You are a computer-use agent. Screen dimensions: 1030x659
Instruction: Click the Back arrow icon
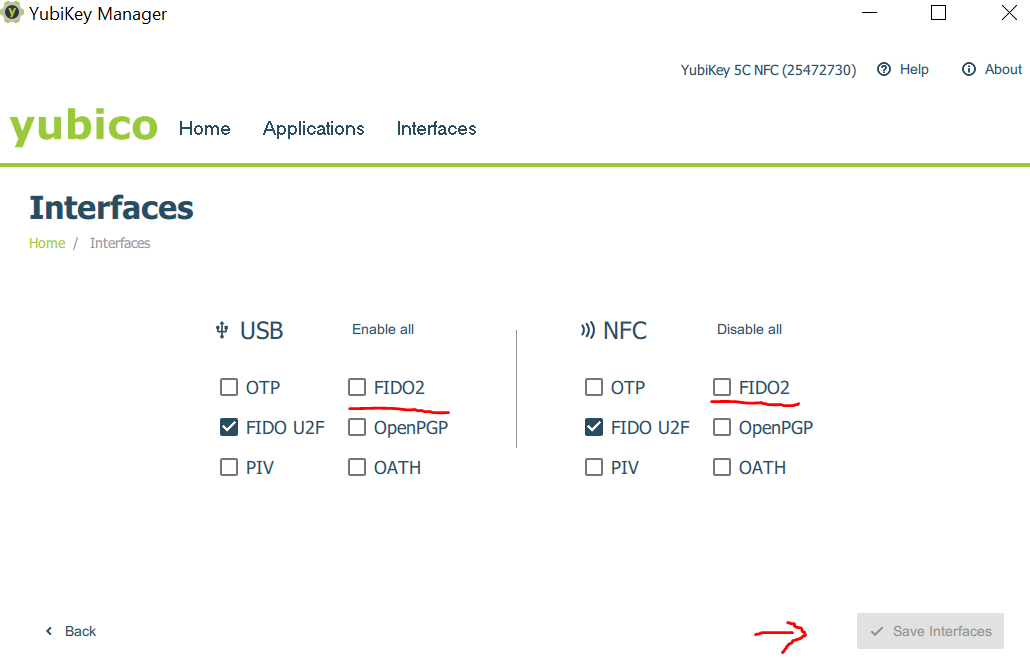49,631
